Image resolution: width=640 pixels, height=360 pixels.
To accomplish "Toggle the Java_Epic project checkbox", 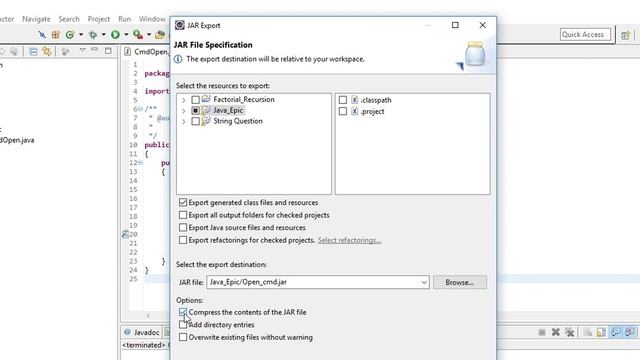I will point(196,110).
